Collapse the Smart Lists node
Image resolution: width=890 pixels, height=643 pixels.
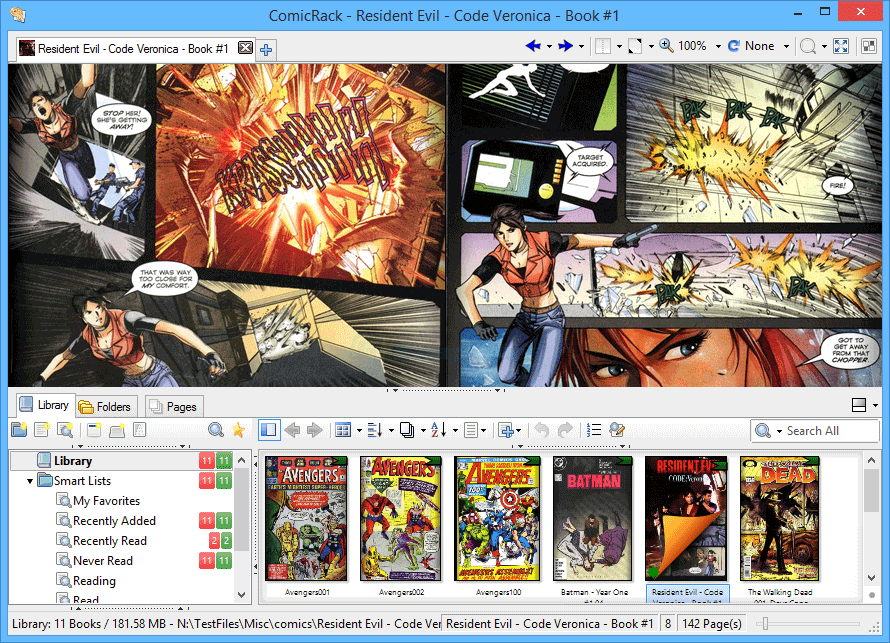coord(30,481)
